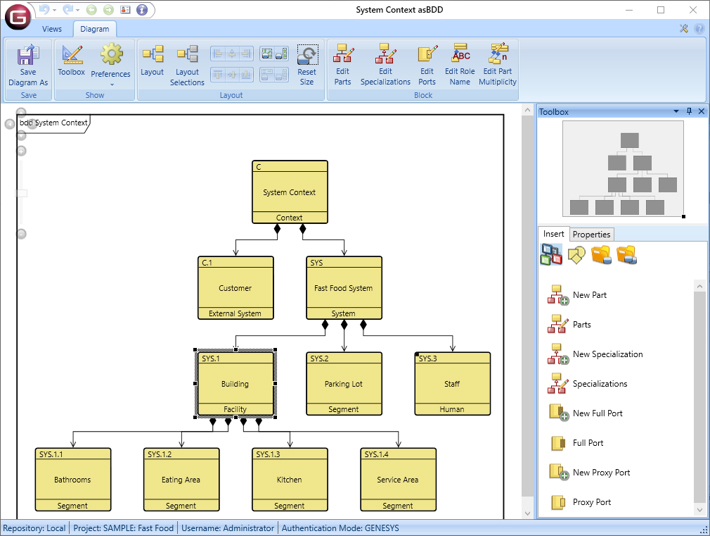
Task: Choose New Proxy Port from Toolbox
Action: pos(601,473)
